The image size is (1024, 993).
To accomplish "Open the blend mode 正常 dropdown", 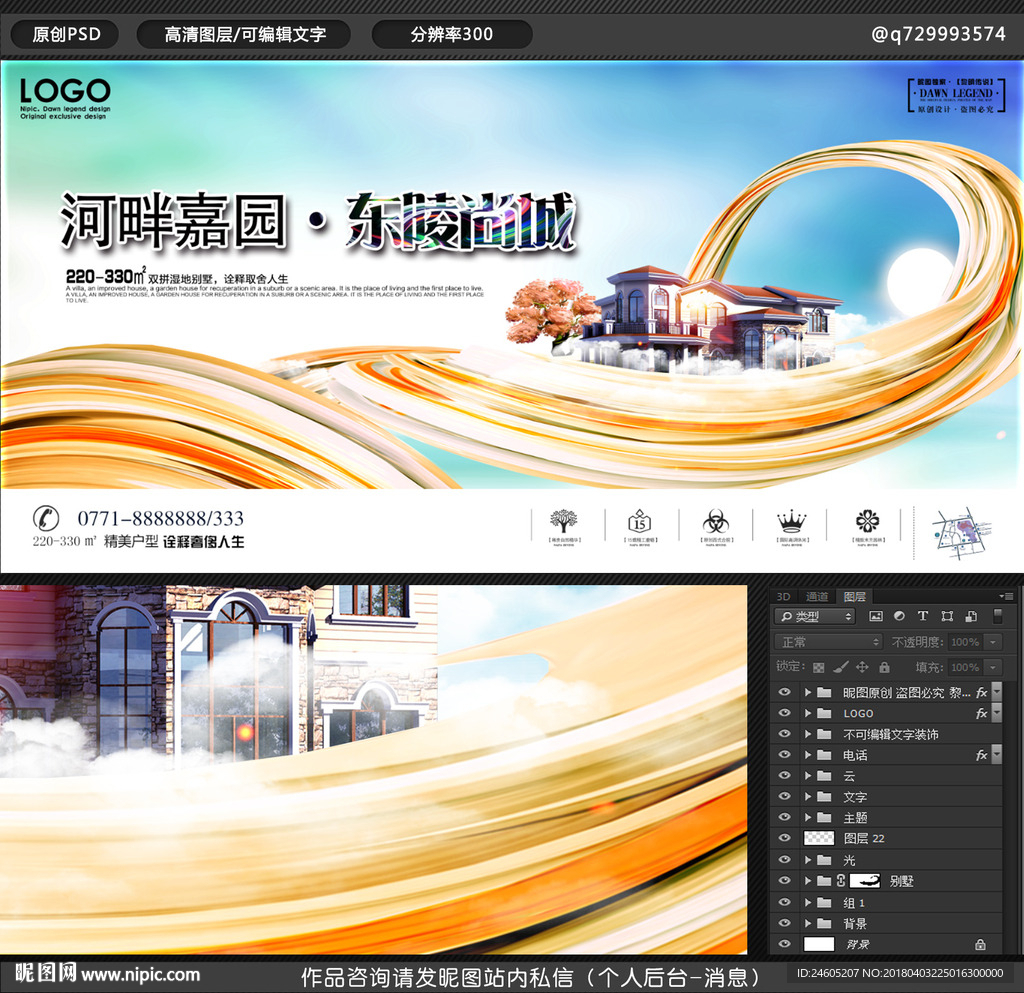I will [x=829, y=642].
